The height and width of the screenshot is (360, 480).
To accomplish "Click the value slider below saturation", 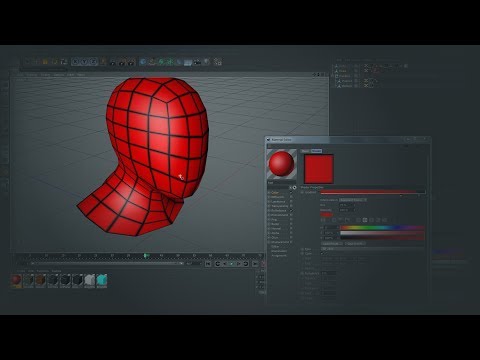I will (382, 238).
